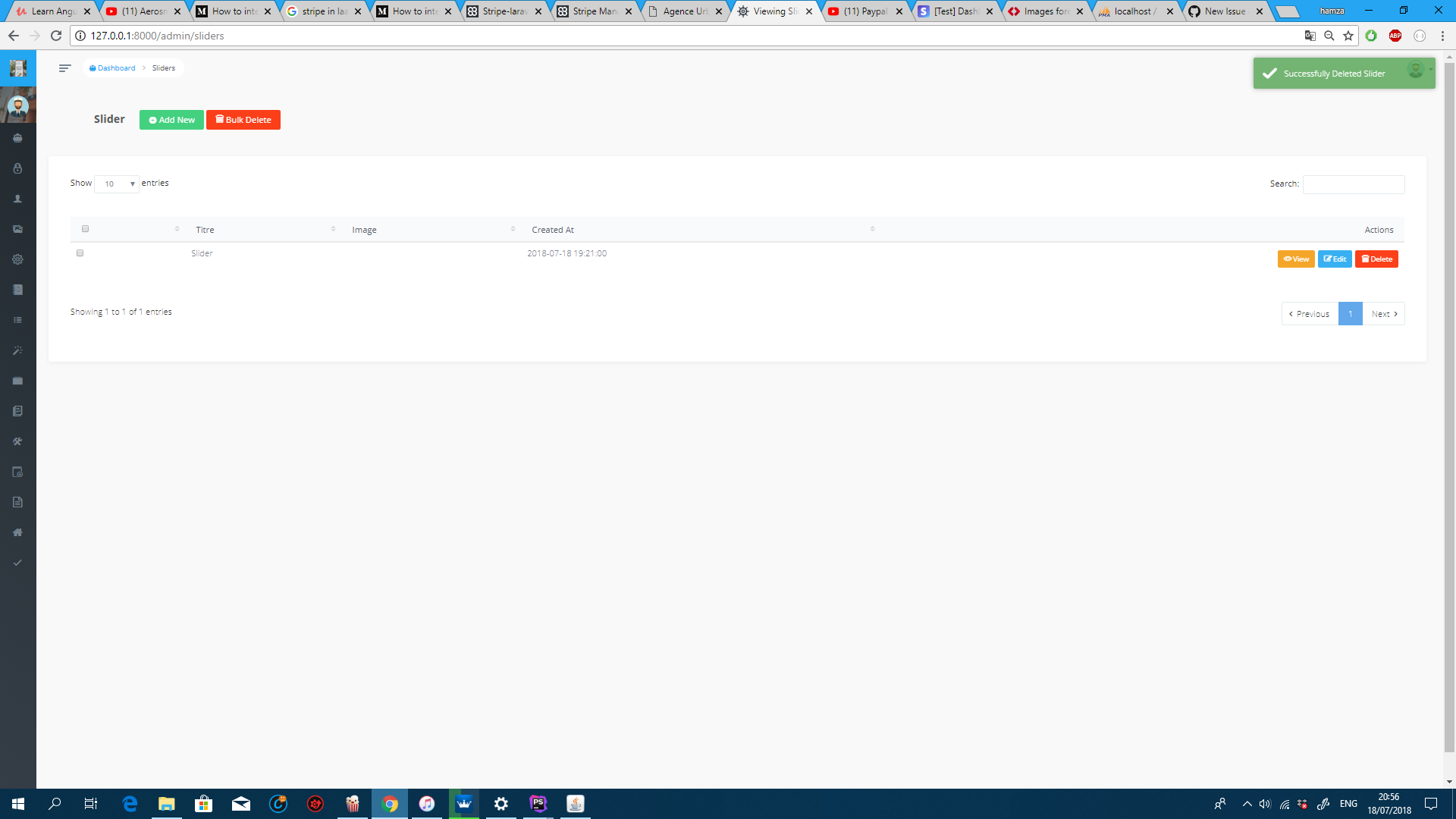The image size is (1456, 819).
Task: Tick the checkbox for the Slider row
Action: point(80,253)
